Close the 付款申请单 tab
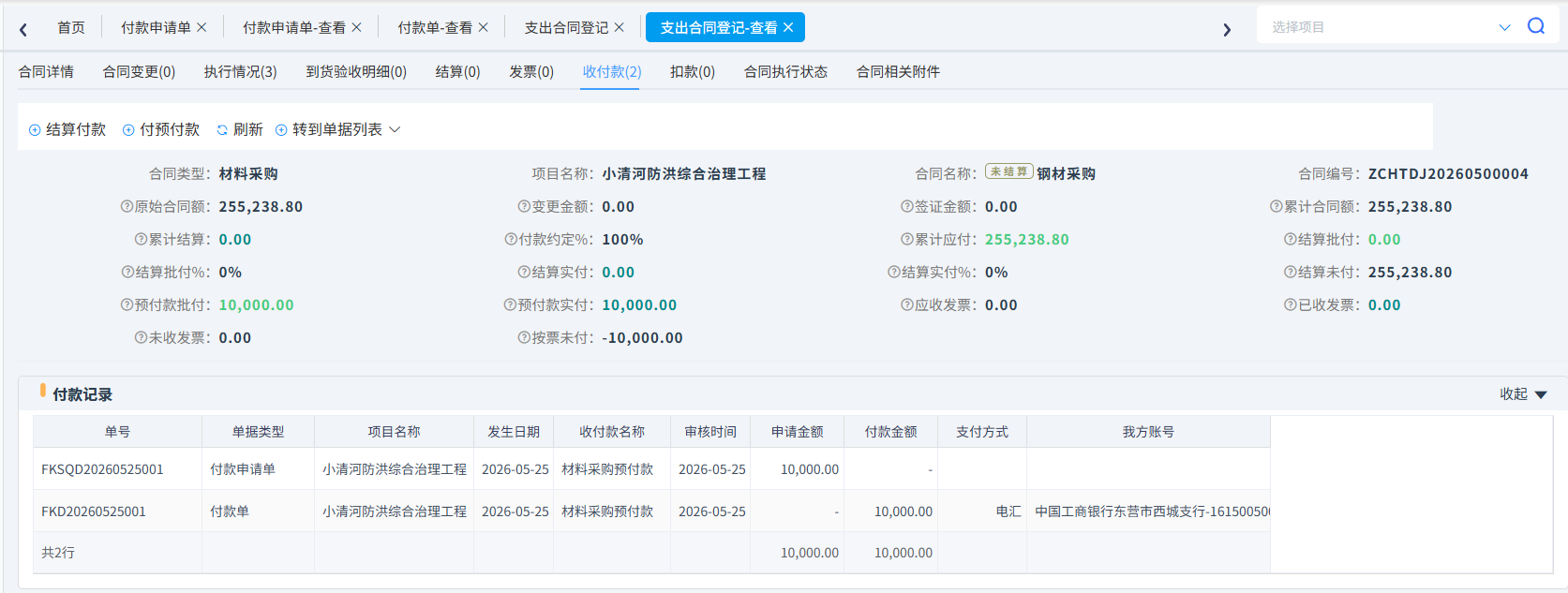 tap(202, 28)
